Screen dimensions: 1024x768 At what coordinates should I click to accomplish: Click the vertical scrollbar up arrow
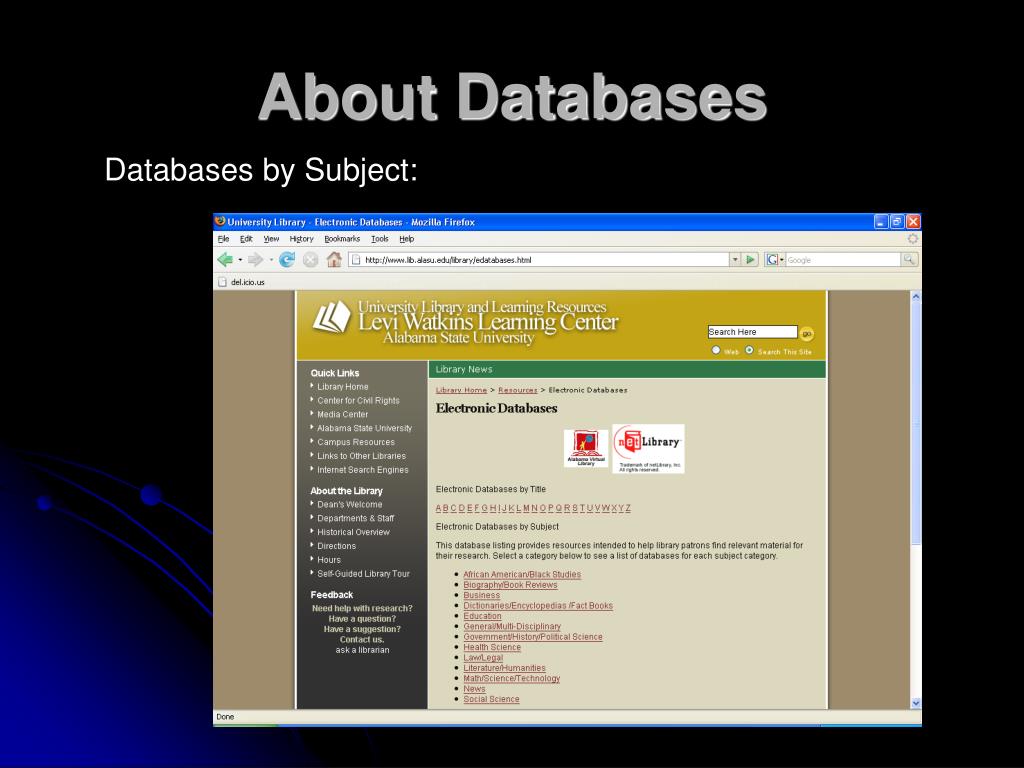coord(916,296)
